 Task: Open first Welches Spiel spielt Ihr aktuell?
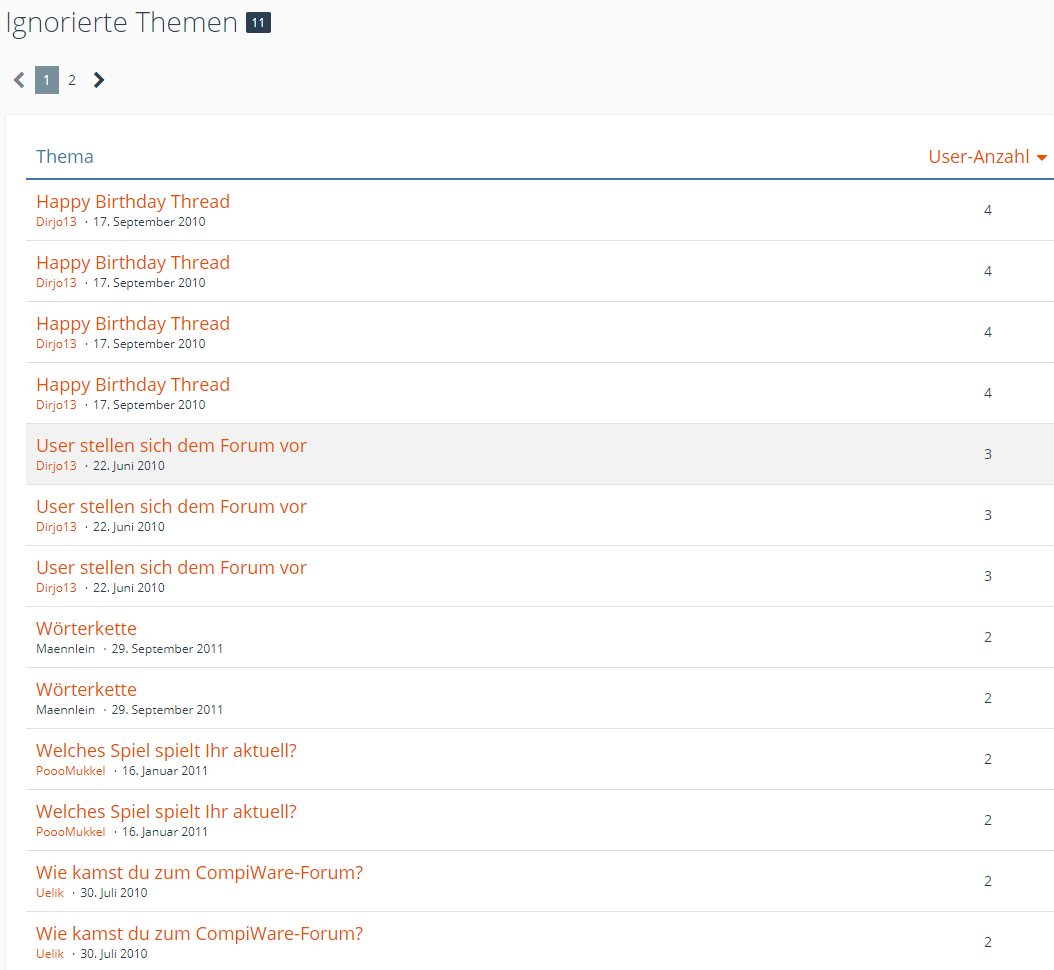coord(166,751)
